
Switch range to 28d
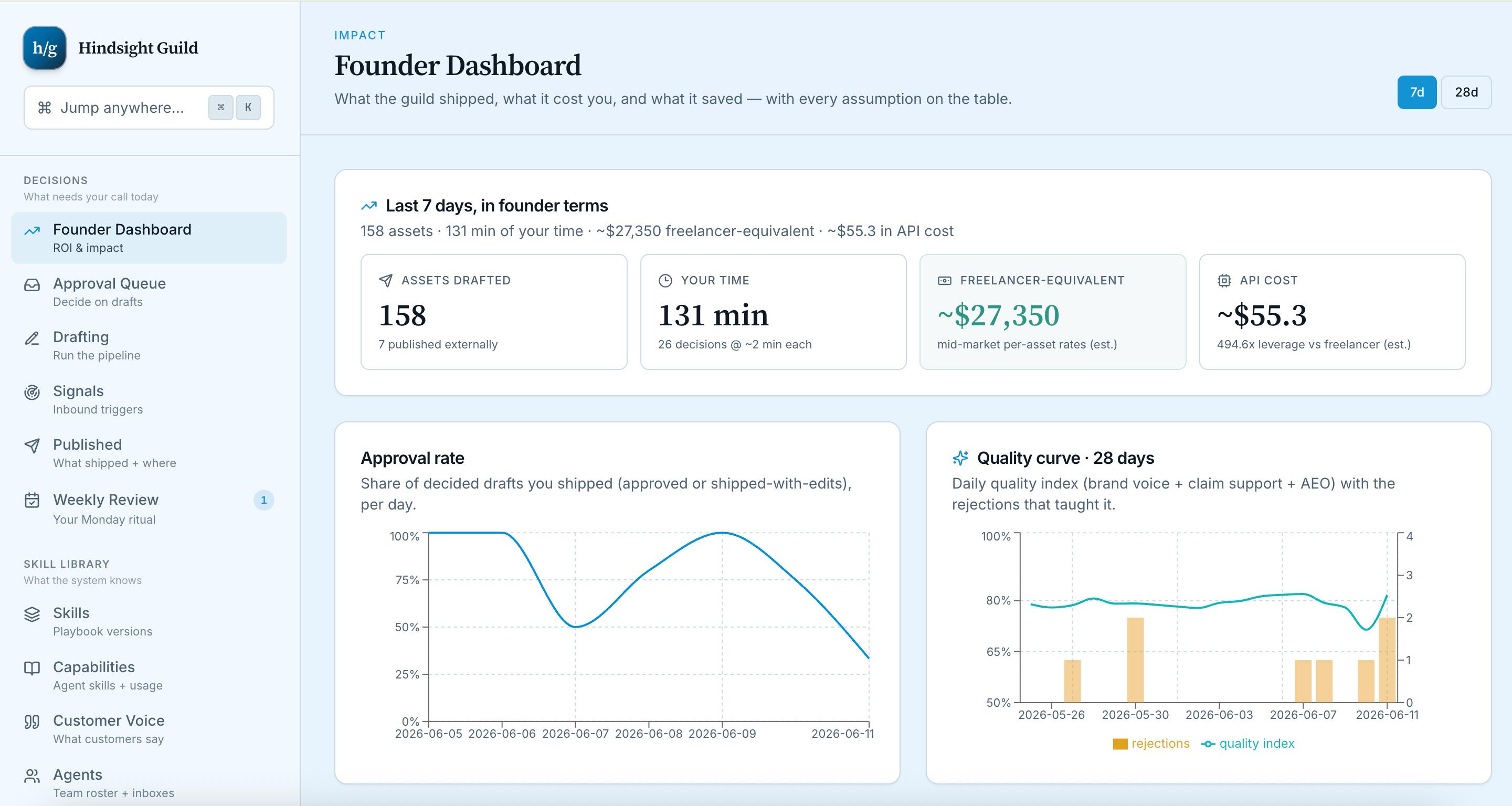pyautogui.click(x=1466, y=92)
